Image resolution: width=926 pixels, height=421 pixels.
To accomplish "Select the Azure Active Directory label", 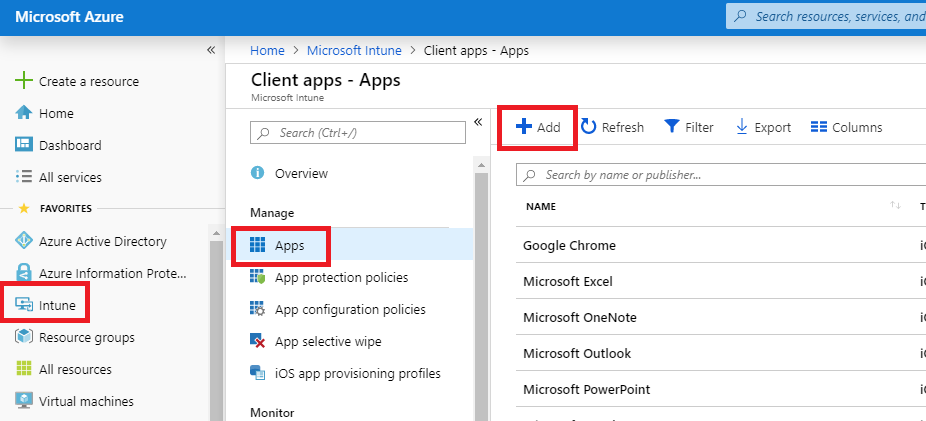I will [x=103, y=241].
